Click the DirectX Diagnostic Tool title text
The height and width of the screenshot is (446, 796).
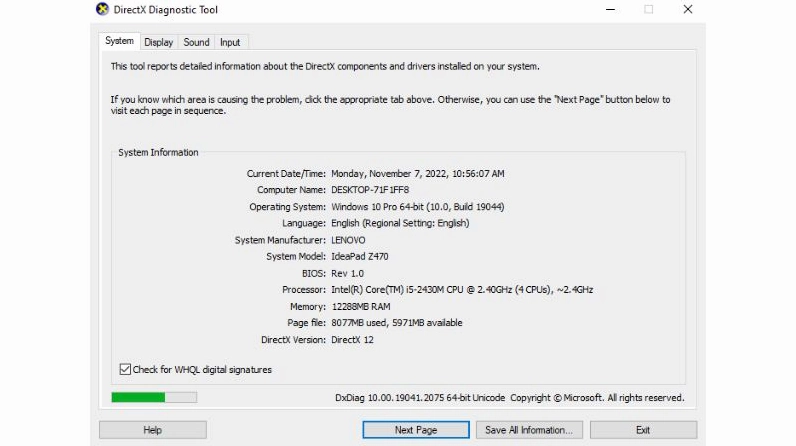point(168,10)
